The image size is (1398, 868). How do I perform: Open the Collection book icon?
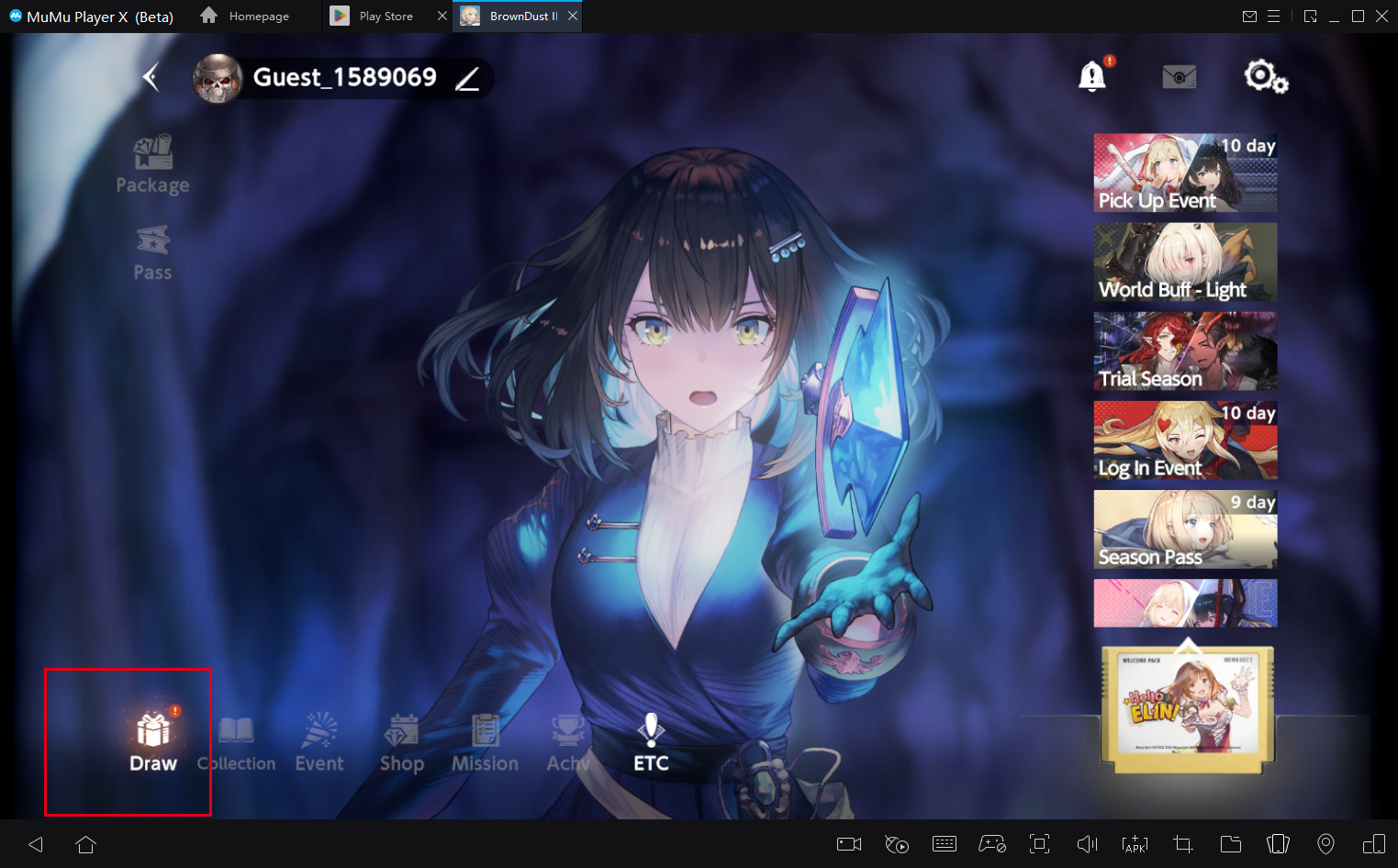236,741
